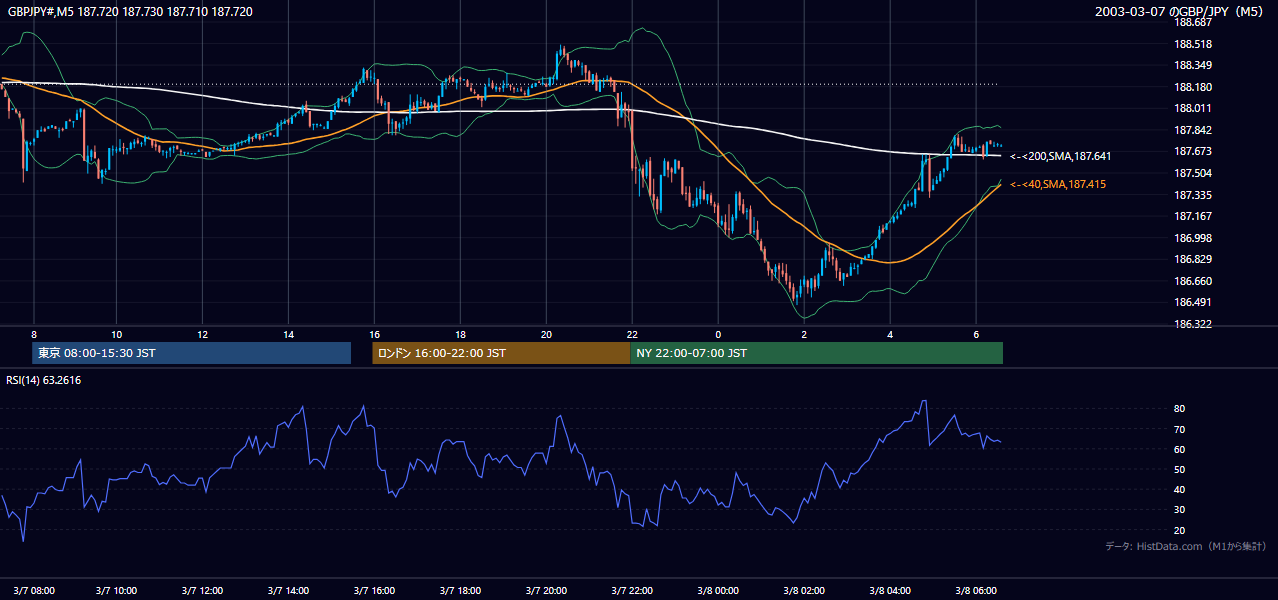Screen dimensions: 1278x600
Task: Select the 2003-03-07 GBP/JPY (M5) chart heading
Action: pos(1181,12)
